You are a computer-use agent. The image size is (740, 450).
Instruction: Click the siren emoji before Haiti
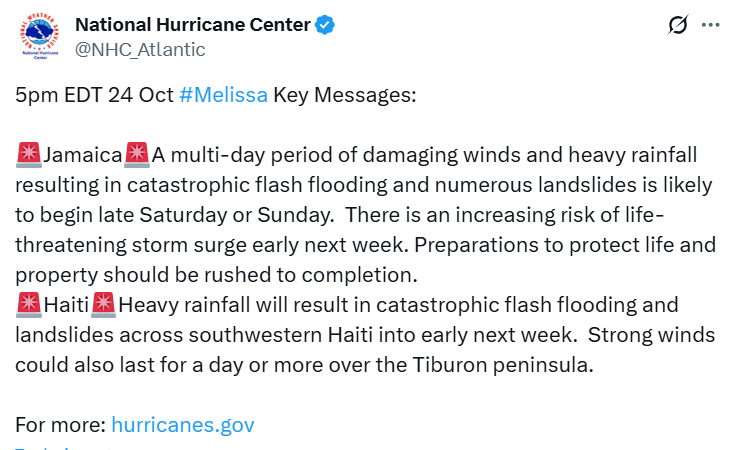(28, 305)
